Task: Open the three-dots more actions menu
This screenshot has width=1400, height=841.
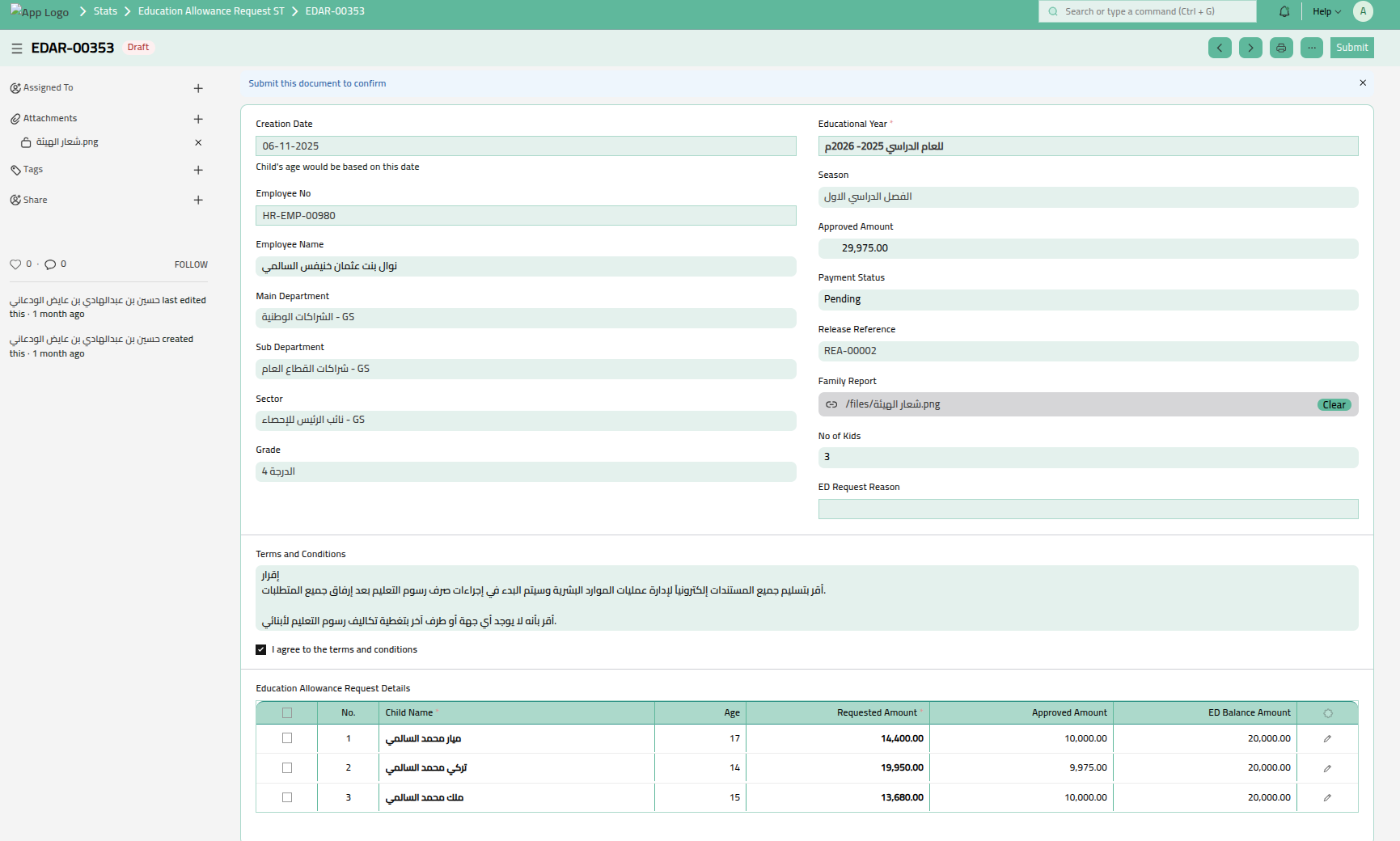Action: pos(1312,48)
